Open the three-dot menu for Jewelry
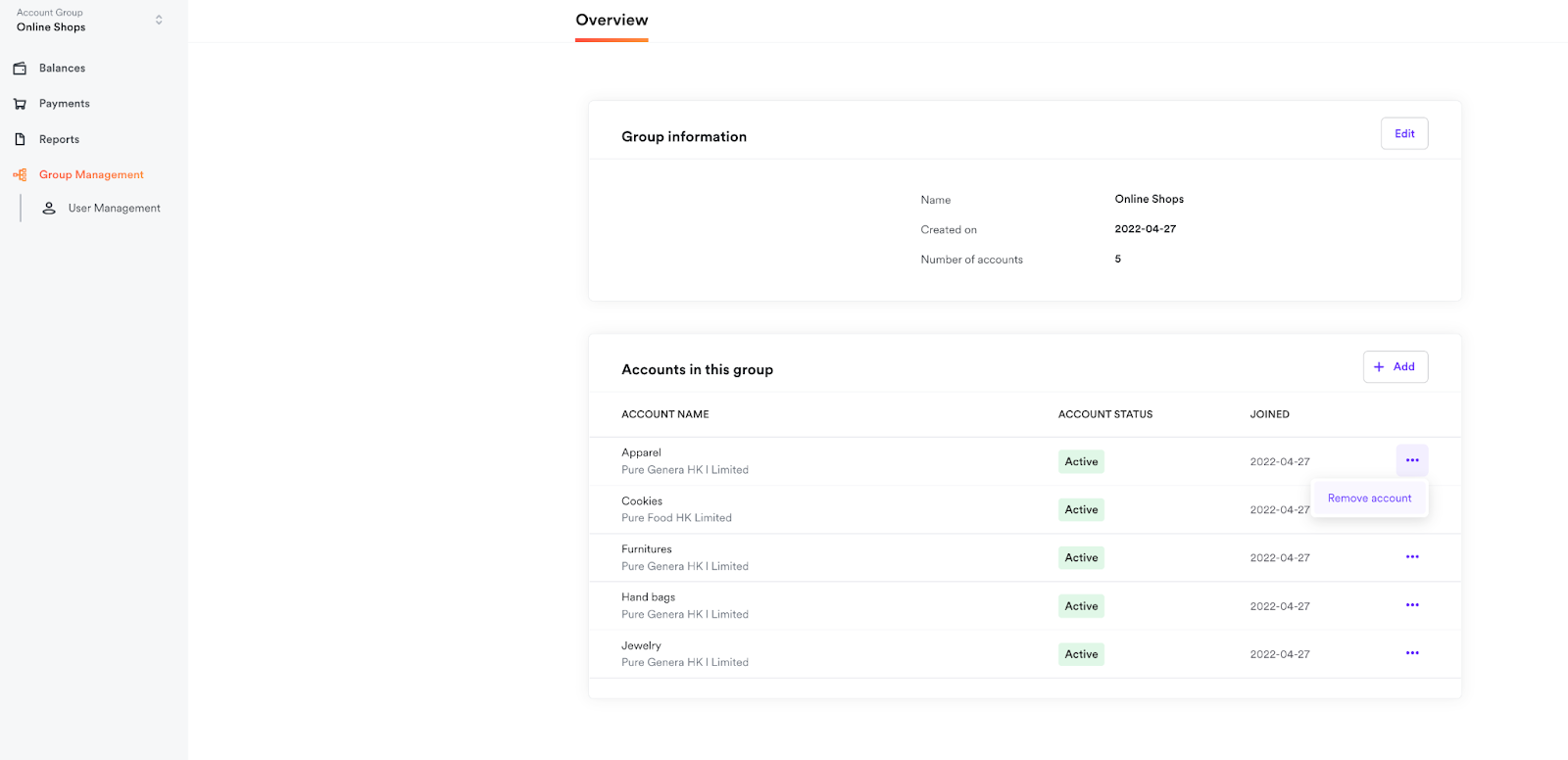 [x=1411, y=653]
